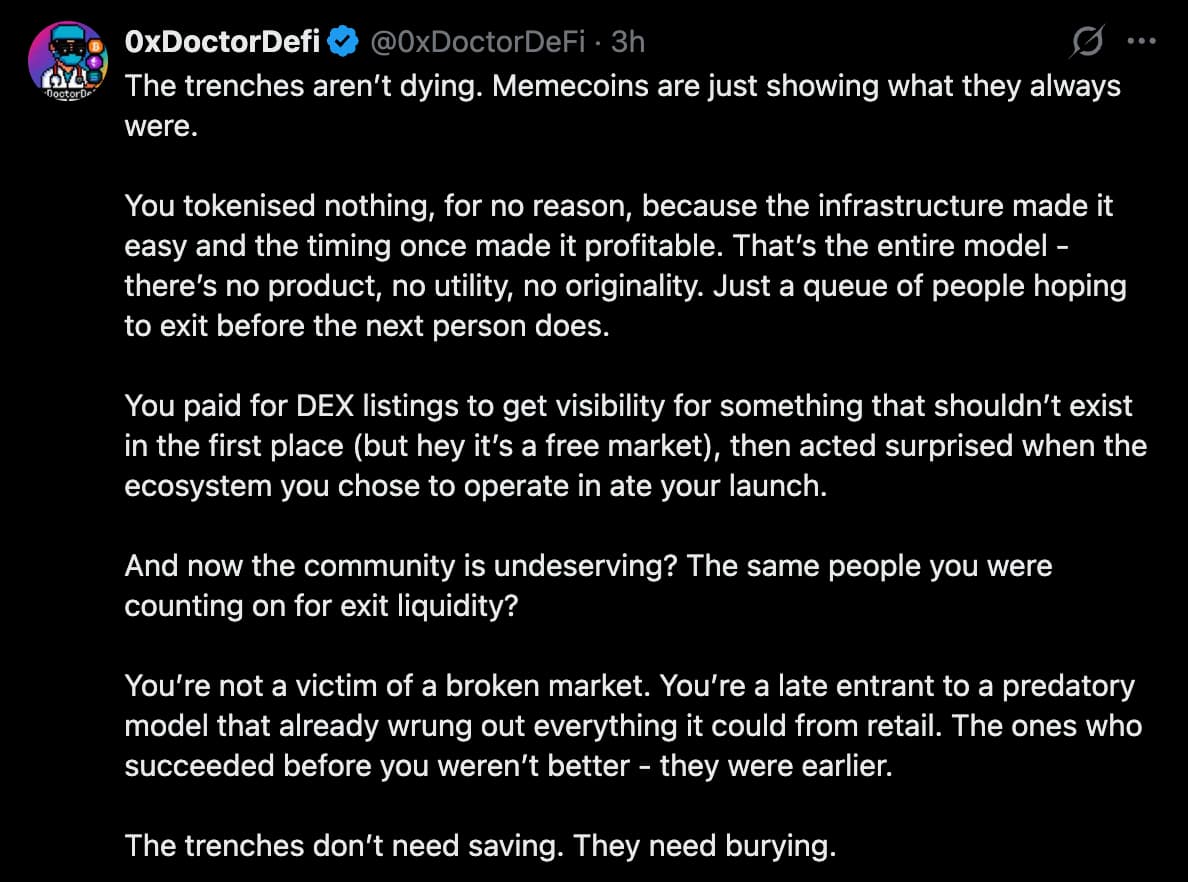Click the orange Bitcoin coin in the avatar

(x=97, y=47)
